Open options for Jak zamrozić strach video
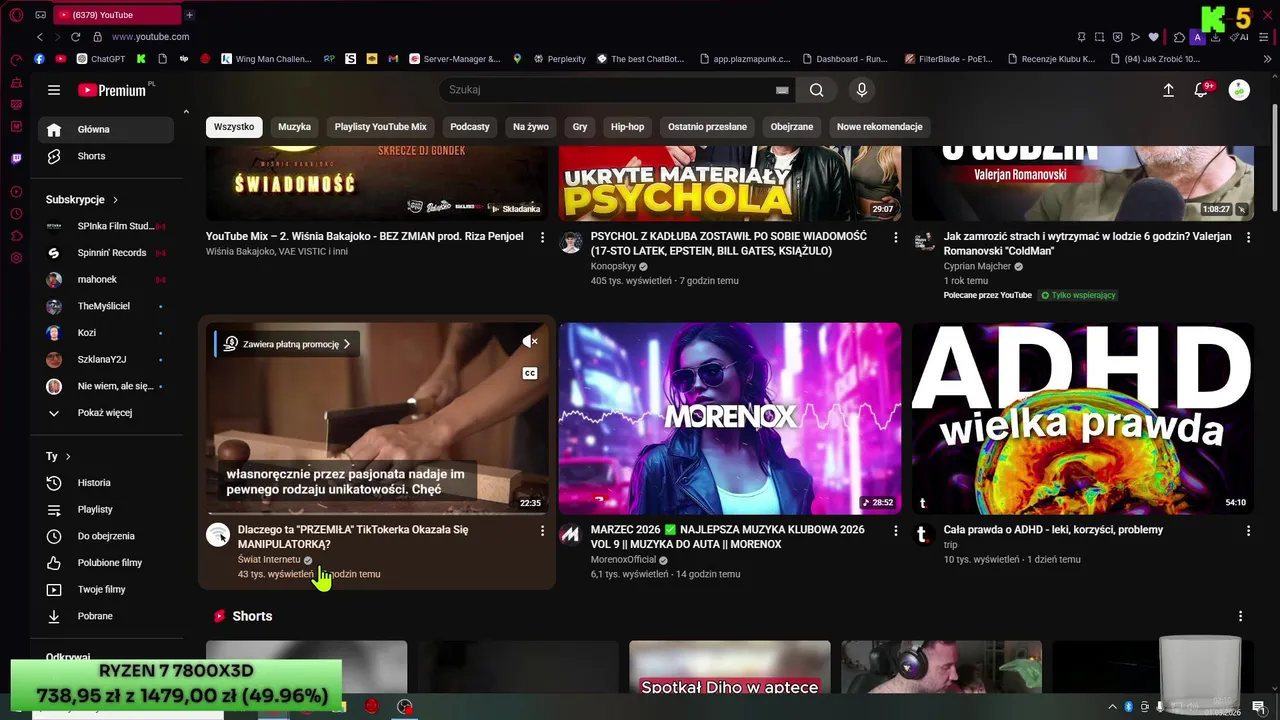1280x720 pixels. 1249,238
